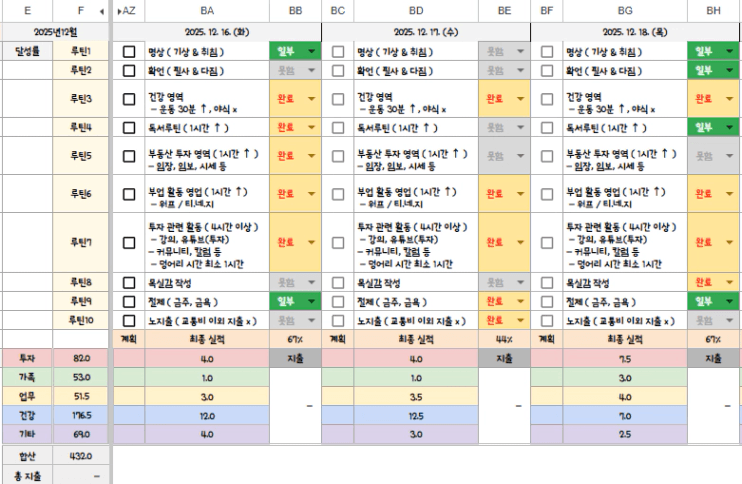Click the hidden-columns arrow left of column AZ
The width and height of the screenshot is (742, 484).
[120, 9]
